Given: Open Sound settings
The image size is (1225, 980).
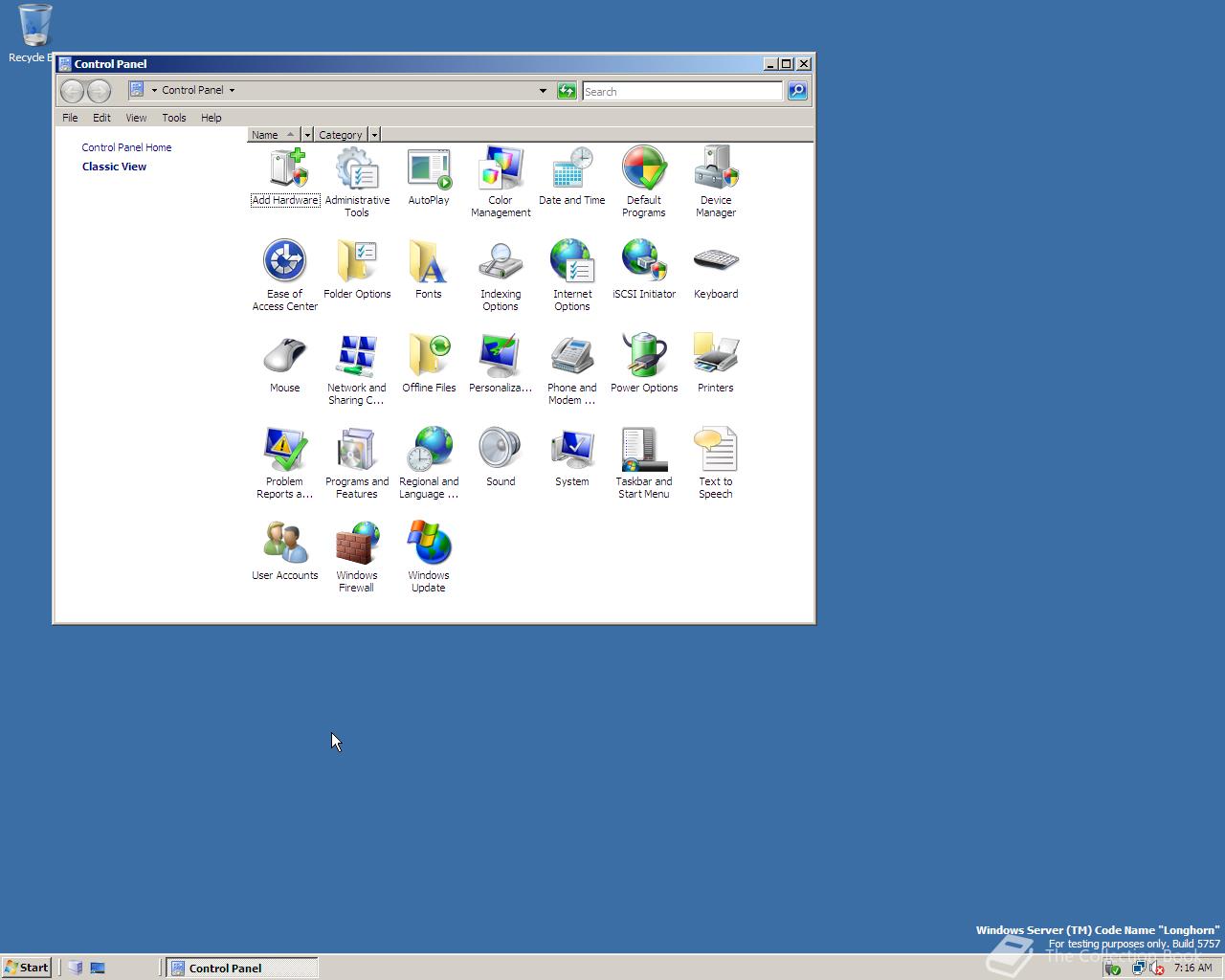Looking at the screenshot, I should click(x=501, y=458).
